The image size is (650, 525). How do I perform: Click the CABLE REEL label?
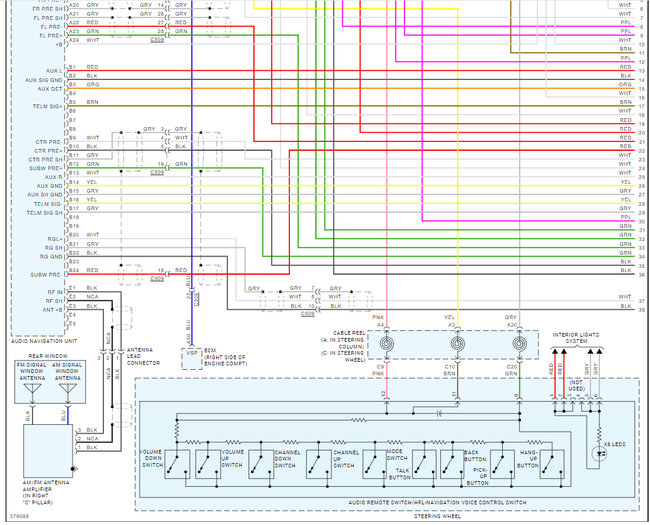coord(342,346)
